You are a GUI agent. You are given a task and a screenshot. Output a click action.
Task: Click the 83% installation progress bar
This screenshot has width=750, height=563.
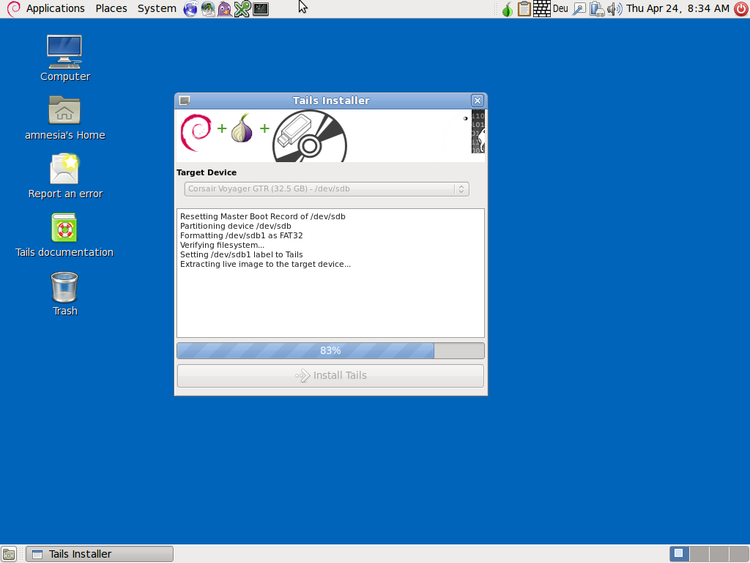330,351
